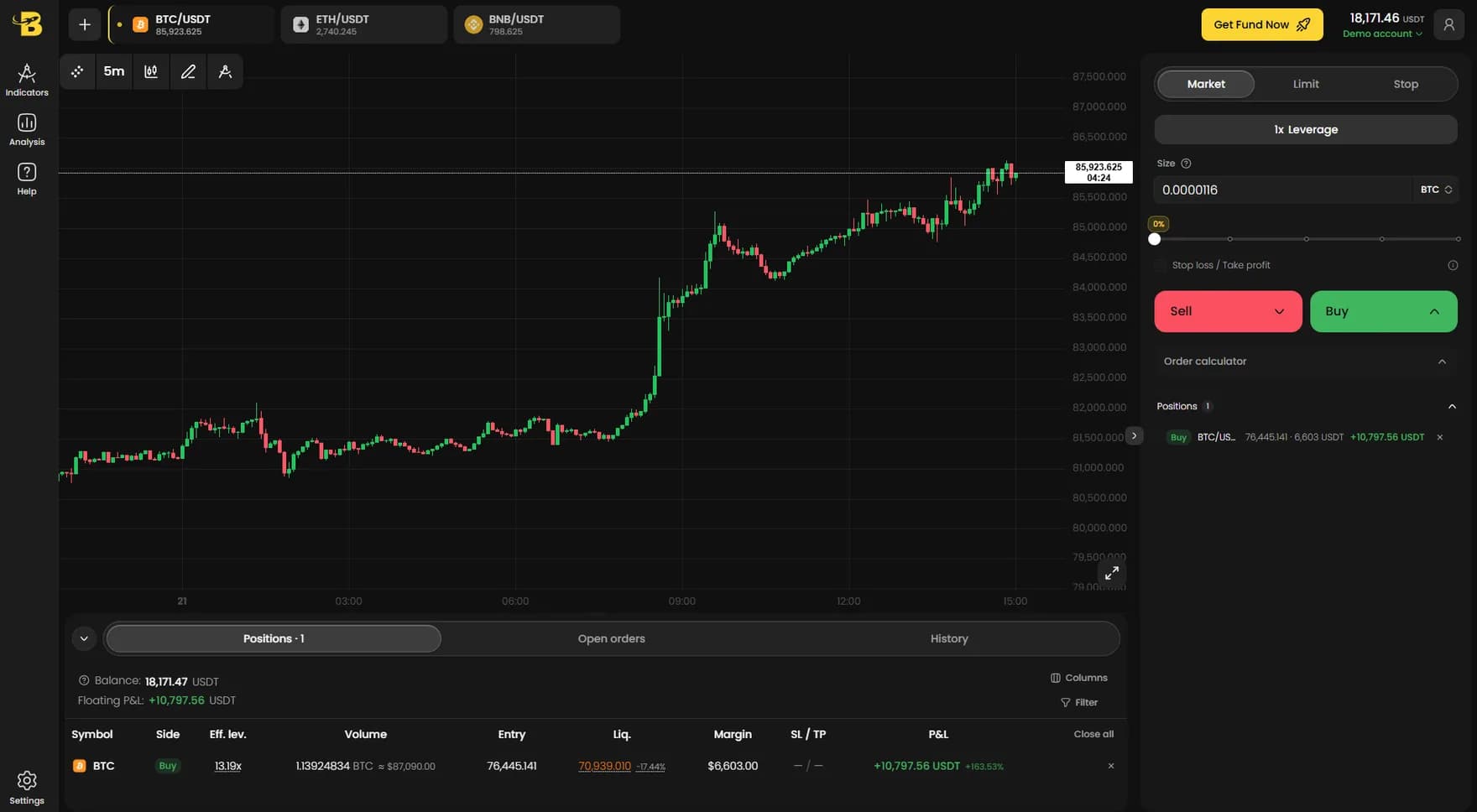
Task: Collapse the bottom positions panel chevron
Action: pyautogui.click(x=84, y=638)
